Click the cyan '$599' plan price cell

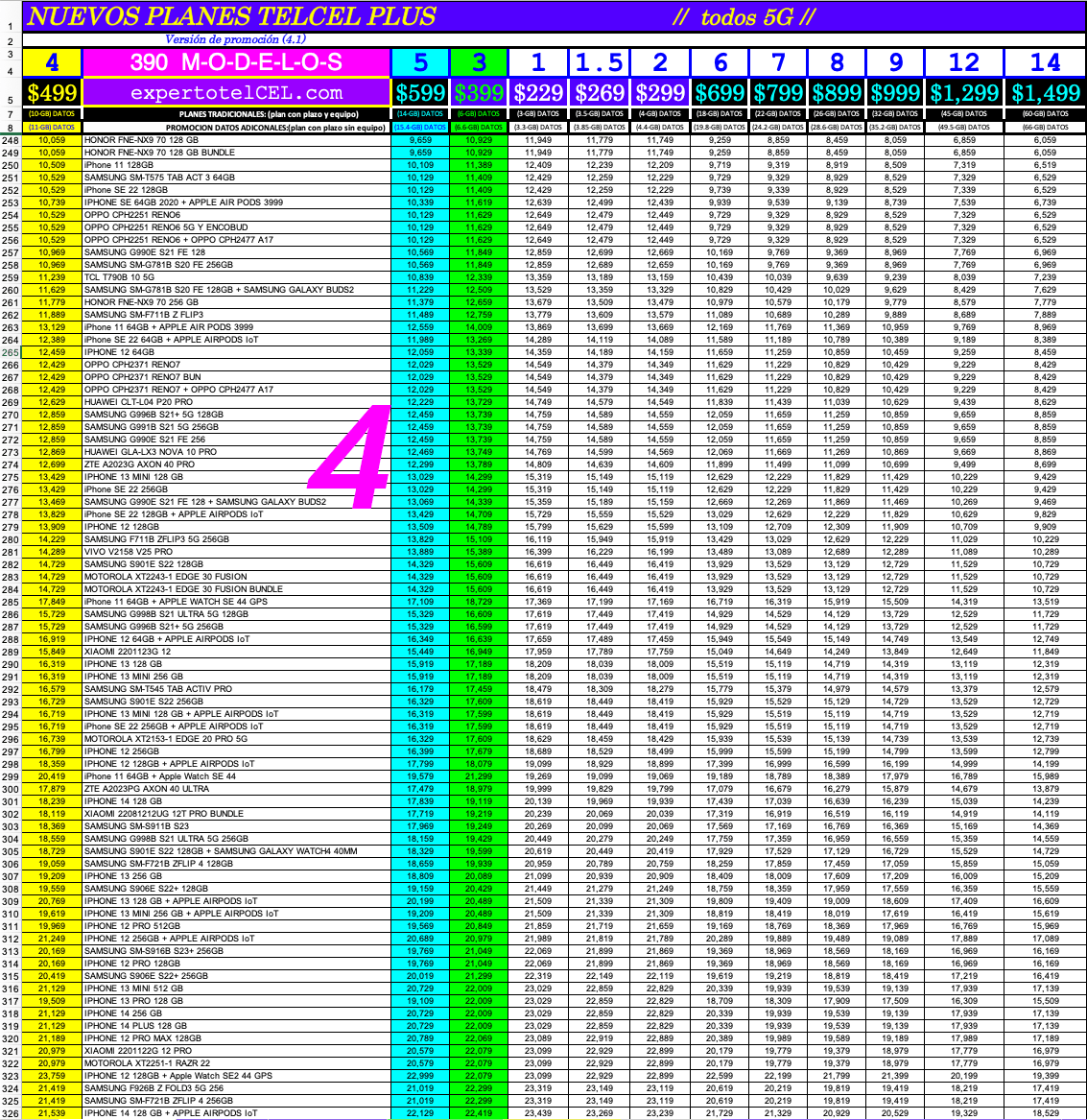[x=420, y=93]
